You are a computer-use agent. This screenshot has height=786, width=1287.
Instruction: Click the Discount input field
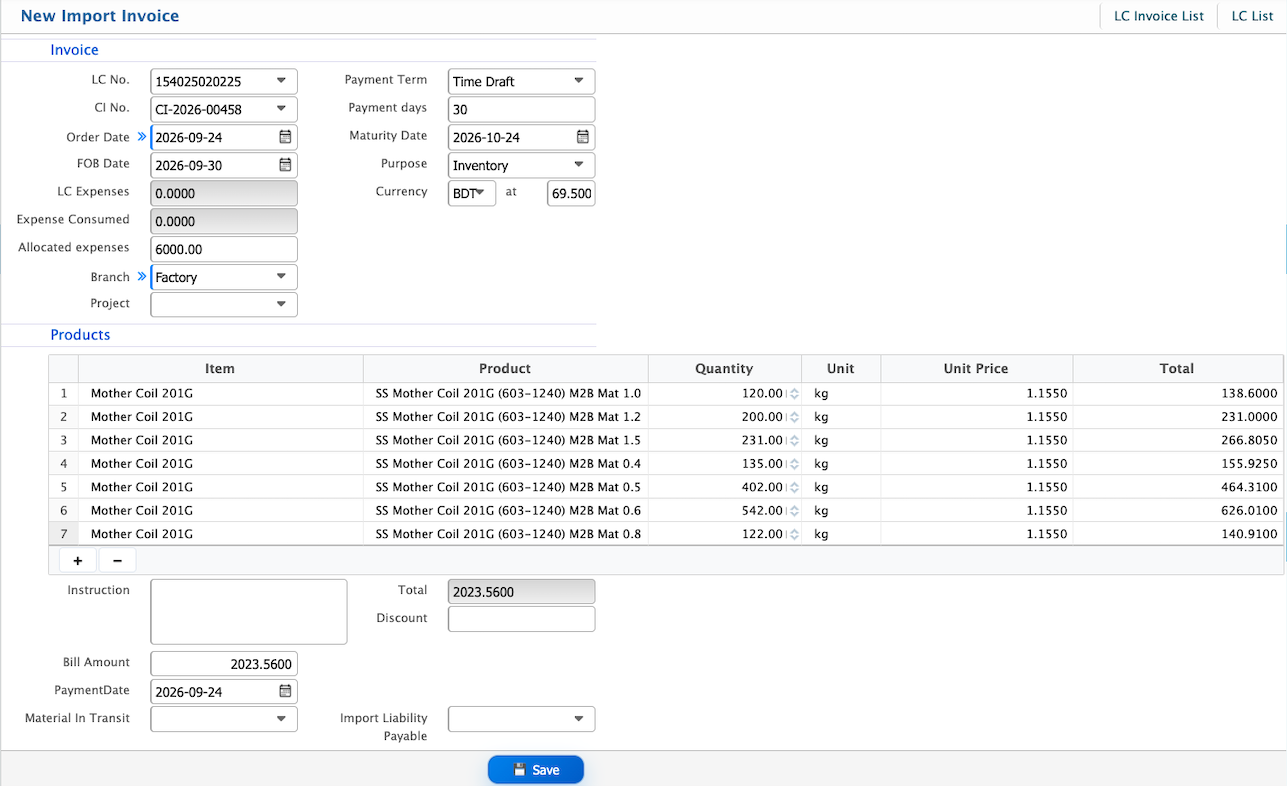click(522, 619)
